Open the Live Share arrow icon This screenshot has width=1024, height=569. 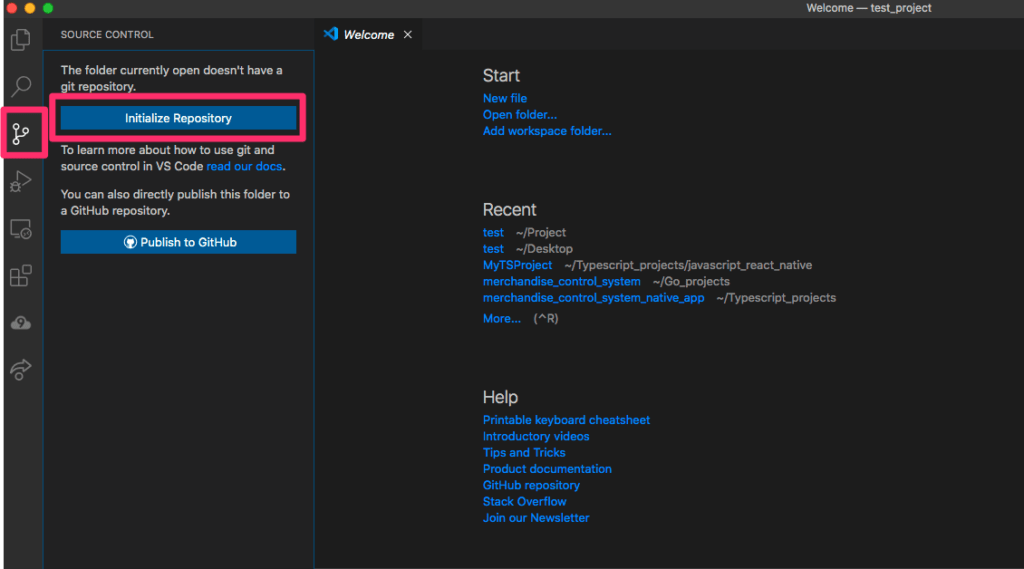coord(20,369)
